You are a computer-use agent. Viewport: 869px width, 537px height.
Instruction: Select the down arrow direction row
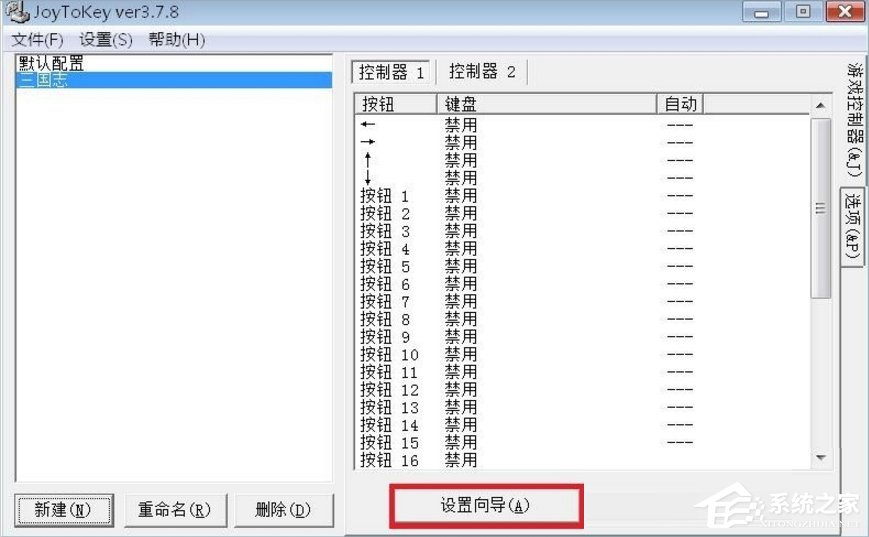582,178
